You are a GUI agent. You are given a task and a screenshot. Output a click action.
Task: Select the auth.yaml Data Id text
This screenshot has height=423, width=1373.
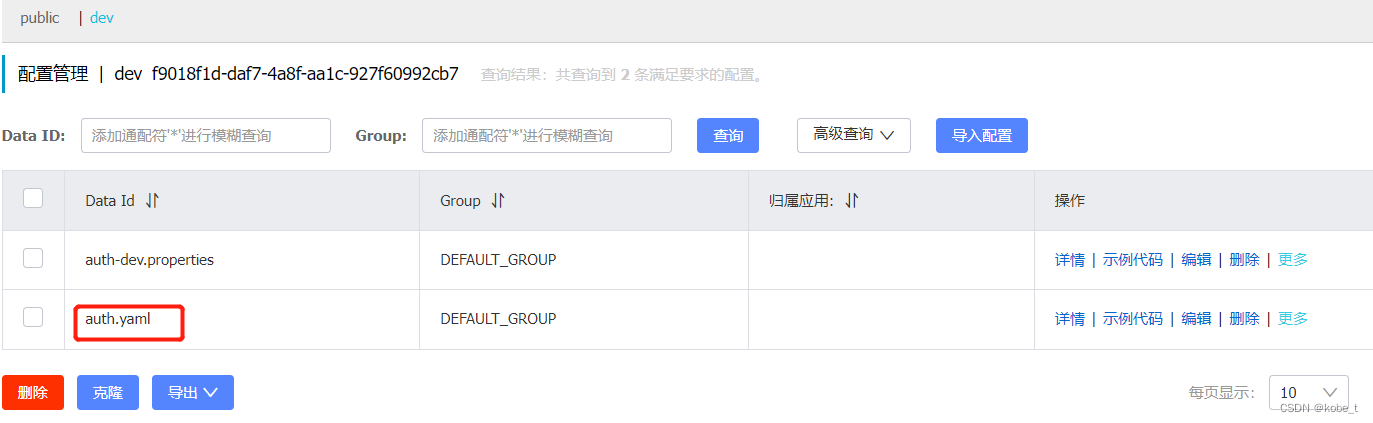click(x=118, y=319)
